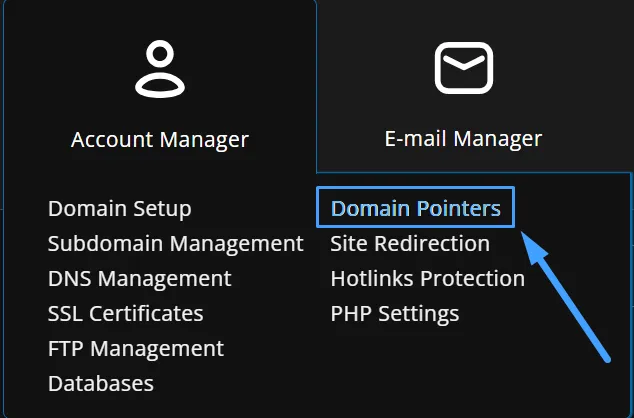Click the shoulders oval of the person icon
The width and height of the screenshot is (634, 418).
(x=160, y=86)
